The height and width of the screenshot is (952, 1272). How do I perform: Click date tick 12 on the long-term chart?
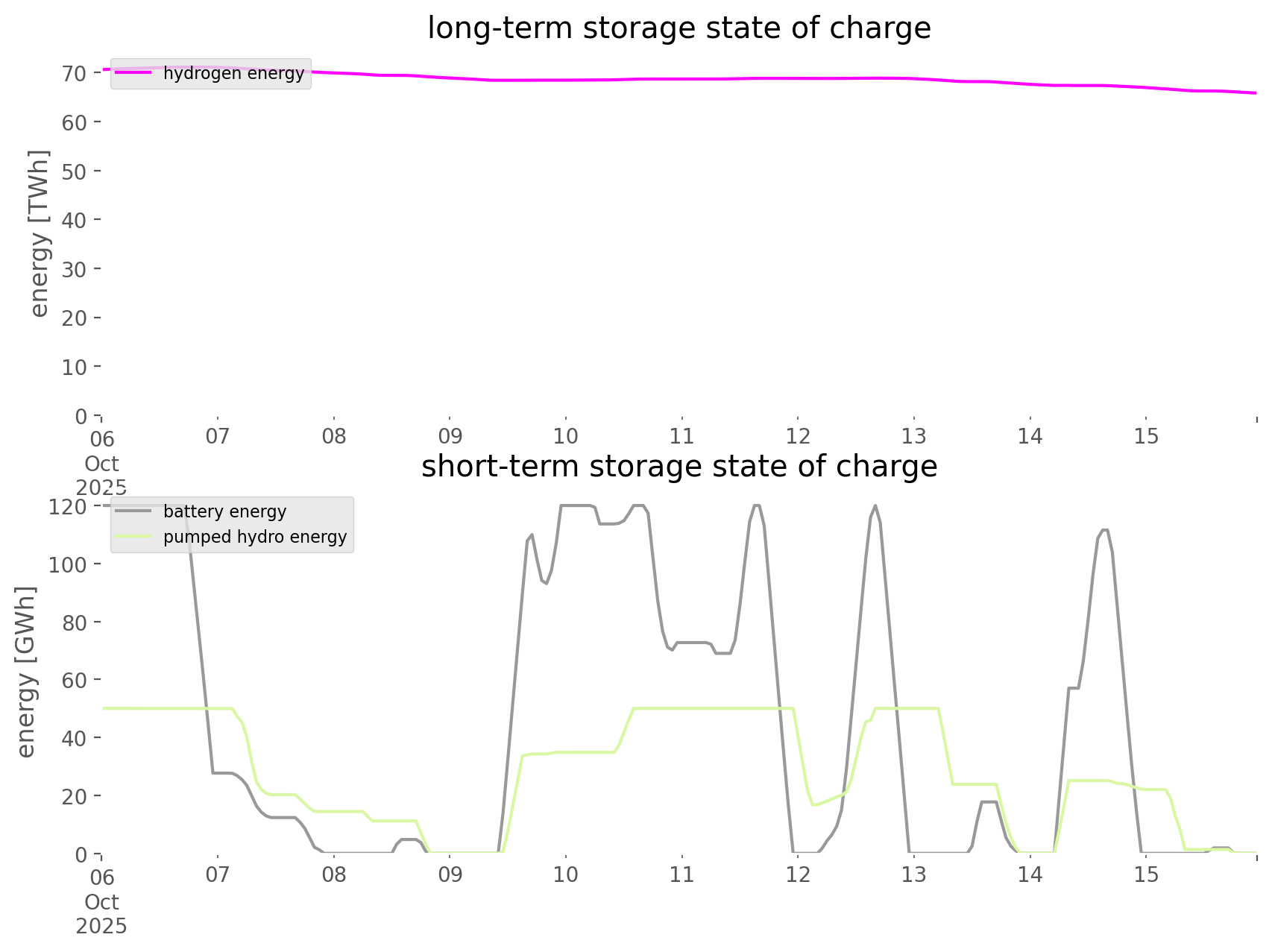[798, 436]
